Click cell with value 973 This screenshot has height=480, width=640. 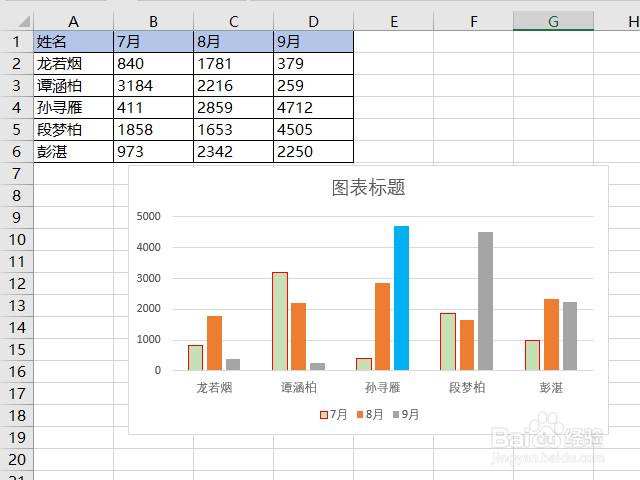153,152
